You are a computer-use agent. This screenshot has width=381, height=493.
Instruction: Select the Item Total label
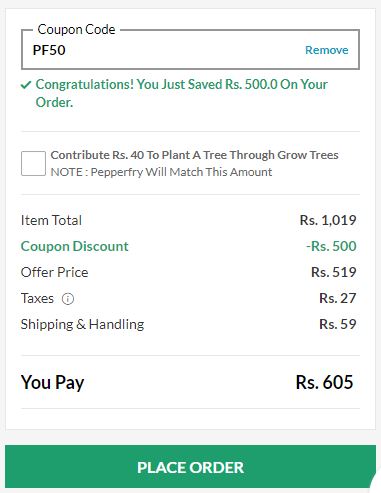(51, 220)
